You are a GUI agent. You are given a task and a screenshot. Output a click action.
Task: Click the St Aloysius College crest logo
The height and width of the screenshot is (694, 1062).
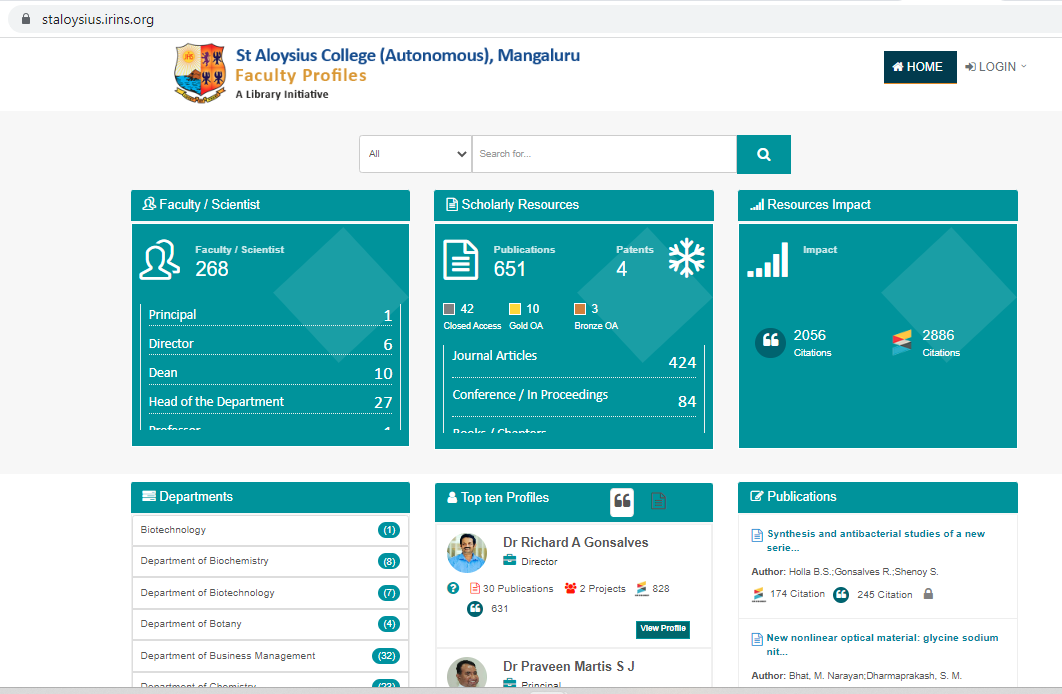pyautogui.click(x=200, y=73)
